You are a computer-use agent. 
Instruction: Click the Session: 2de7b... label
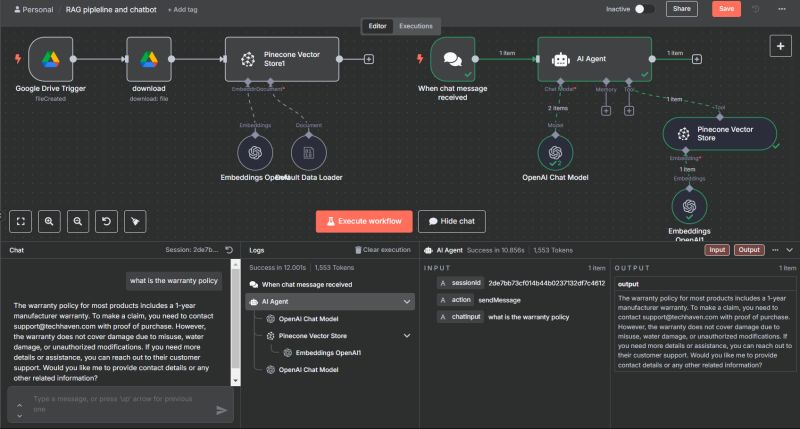point(191,250)
